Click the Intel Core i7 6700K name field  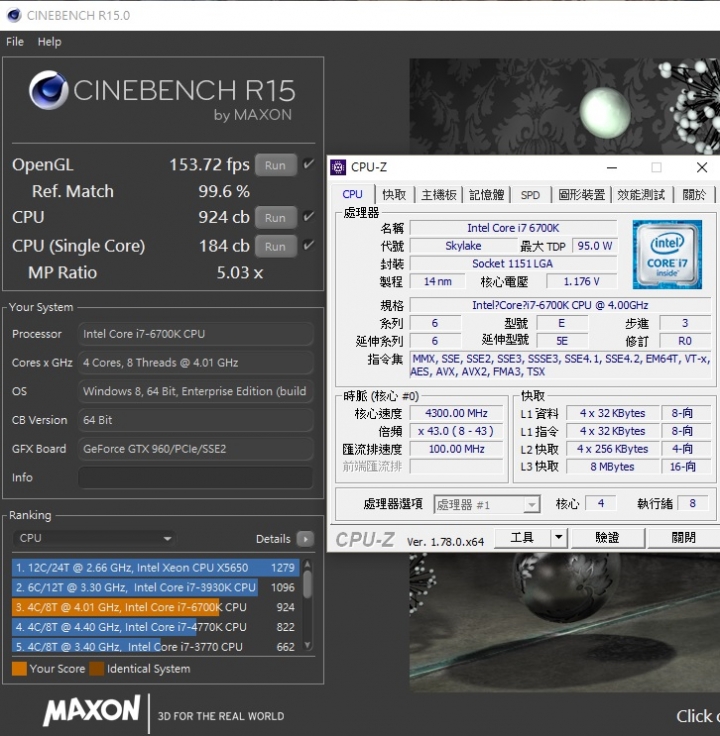click(x=513, y=228)
